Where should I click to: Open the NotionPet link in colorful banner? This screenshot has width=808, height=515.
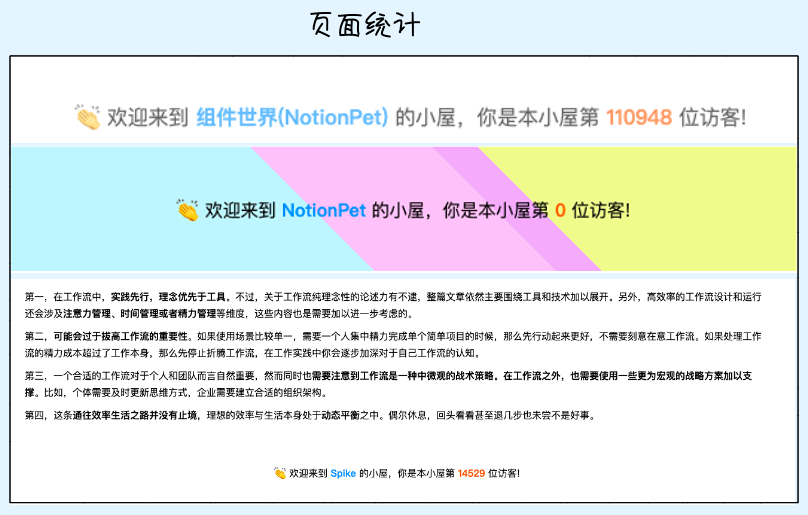point(324,210)
